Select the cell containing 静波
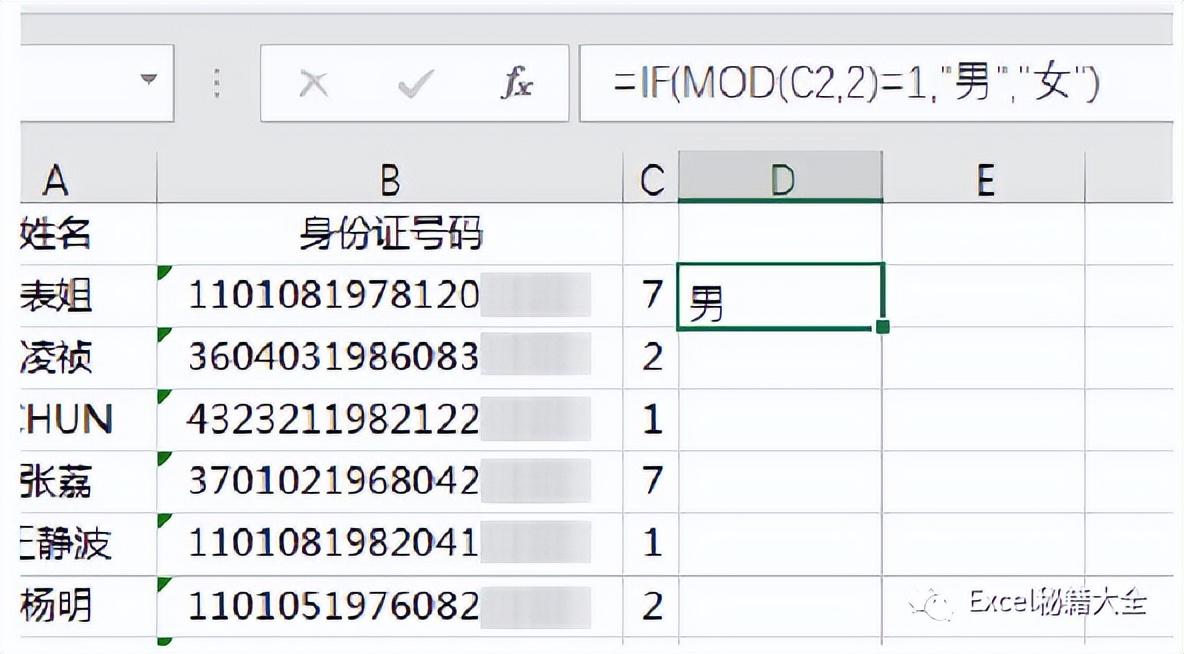1184x654 pixels. [x=88, y=543]
